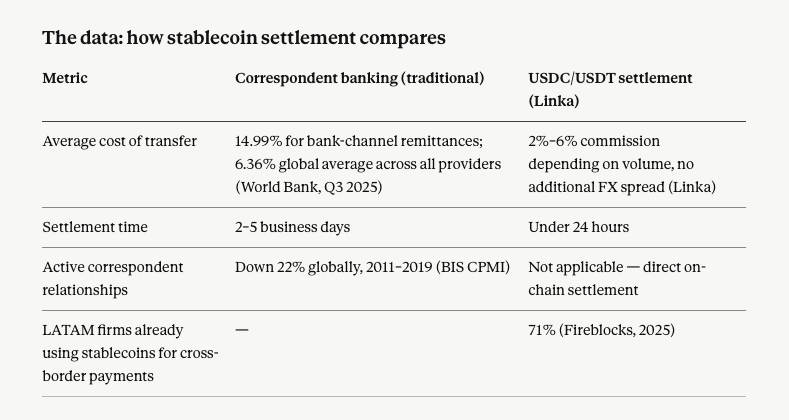Click the 'additional FX spread (Linka)' text line
The image size is (789, 420).
tap(622, 187)
